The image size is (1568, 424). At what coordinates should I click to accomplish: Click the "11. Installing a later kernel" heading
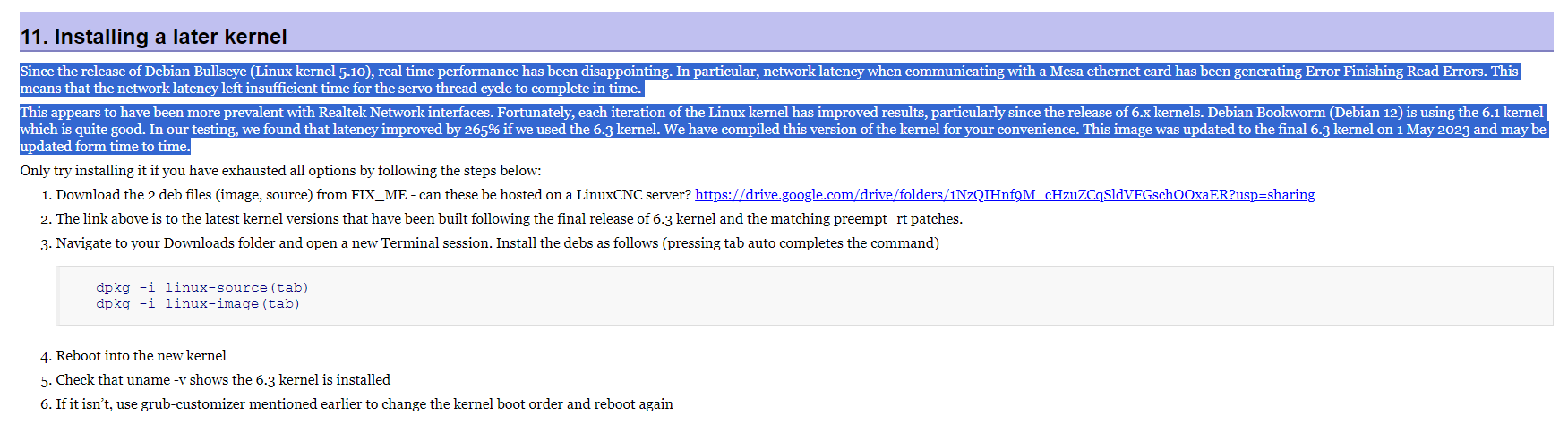153,37
